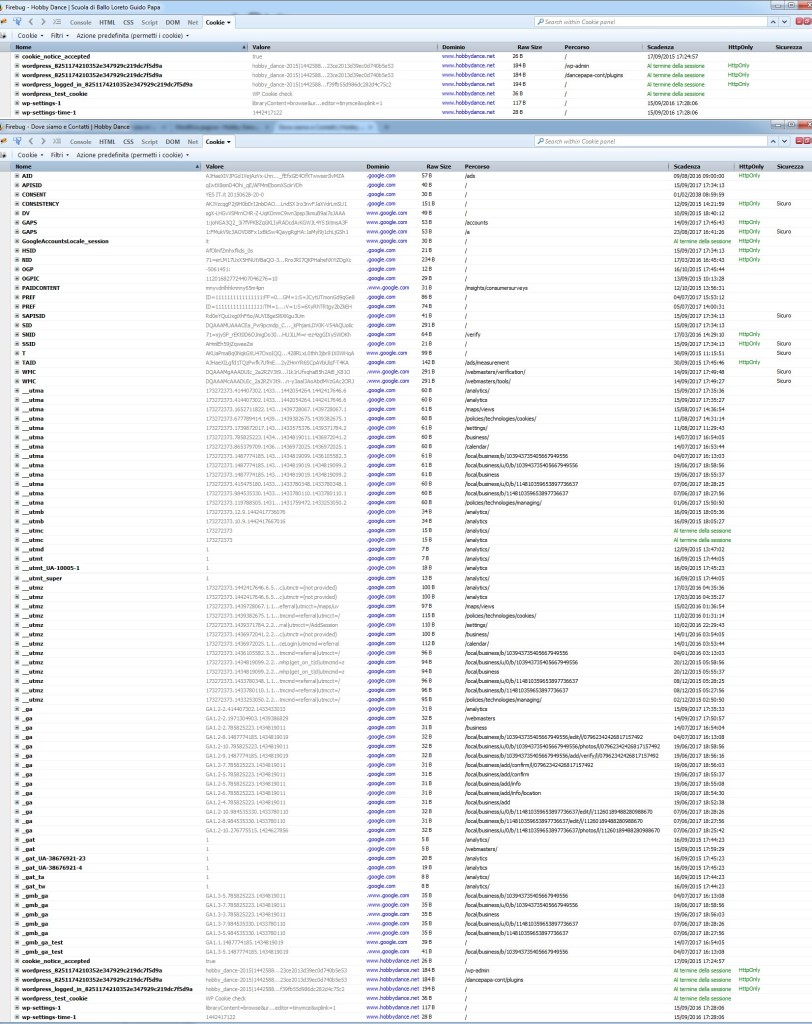Open the Azione predefinita dropdown in the Dove siamo e Contatti window

[133, 155]
